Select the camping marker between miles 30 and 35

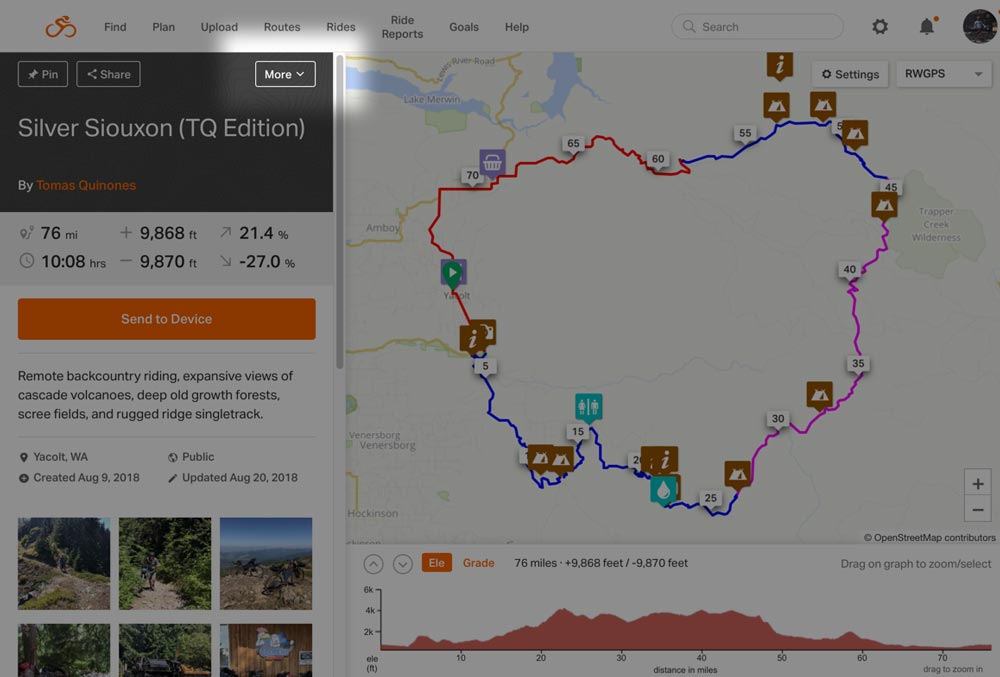[820, 396]
